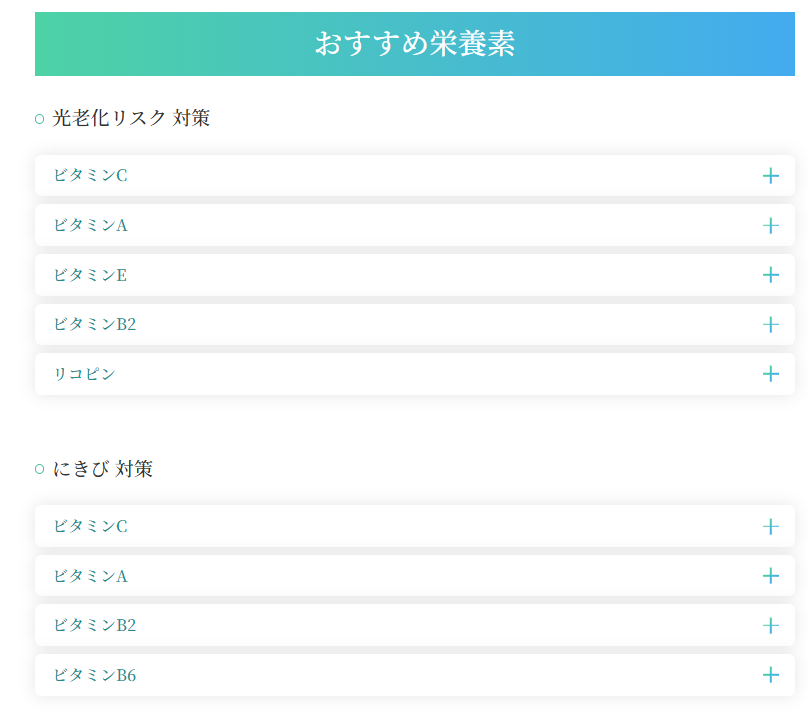Click the おすすめ栄養素 gradient banner
Image resolution: width=809 pixels, height=718 pixels.
click(x=414, y=43)
